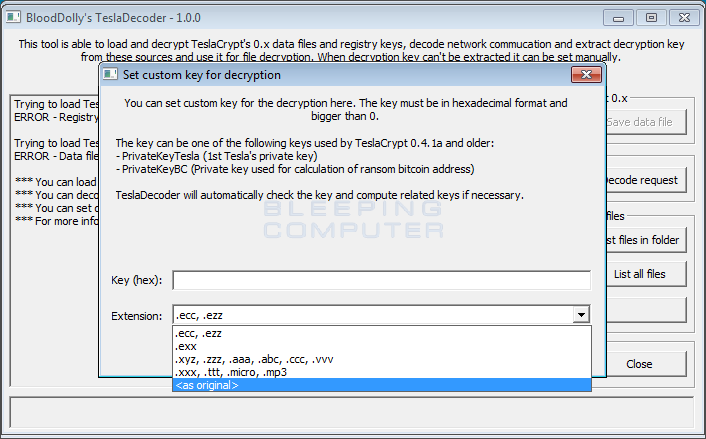The height and width of the screenshot is (439, 706).
Task: Click the files in folder button
Action: 646,240
